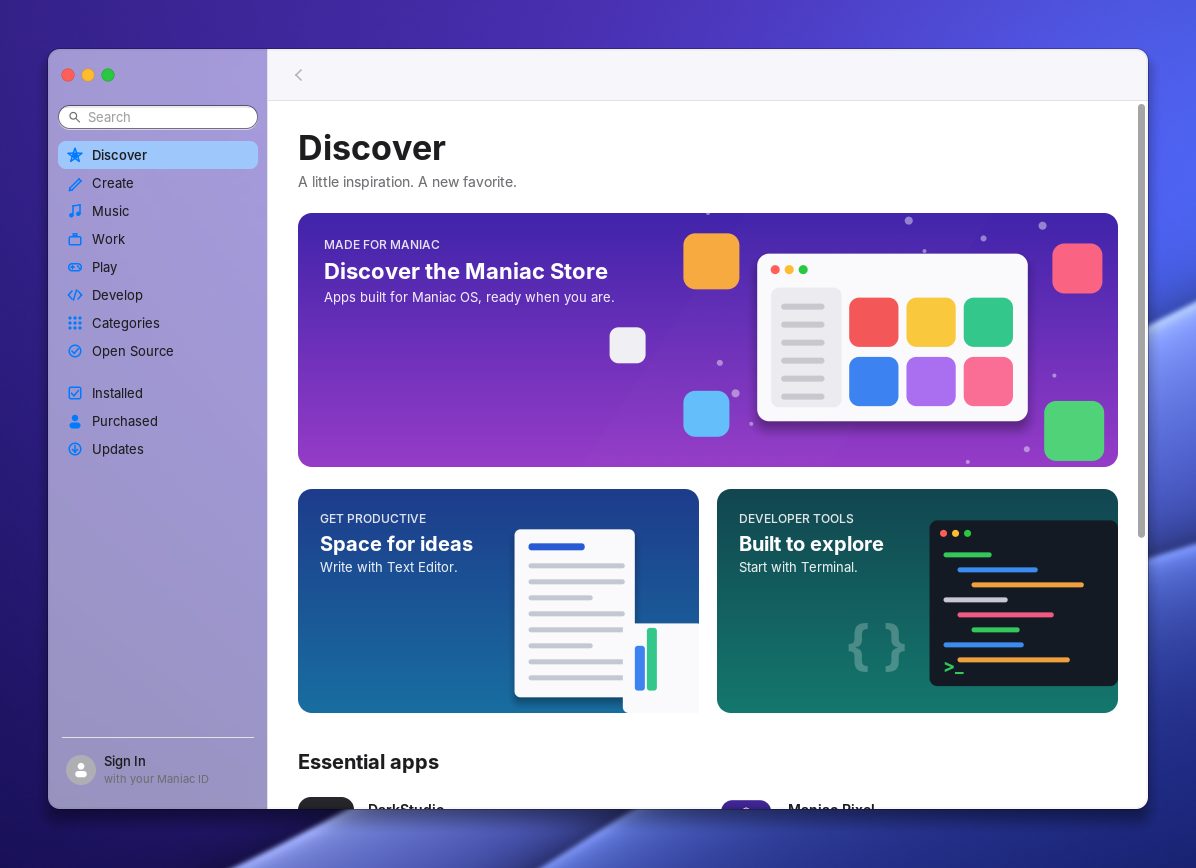Click the Installed checkbox icon
This screenshot has height=868, width=1196.
tap(75, 393)
